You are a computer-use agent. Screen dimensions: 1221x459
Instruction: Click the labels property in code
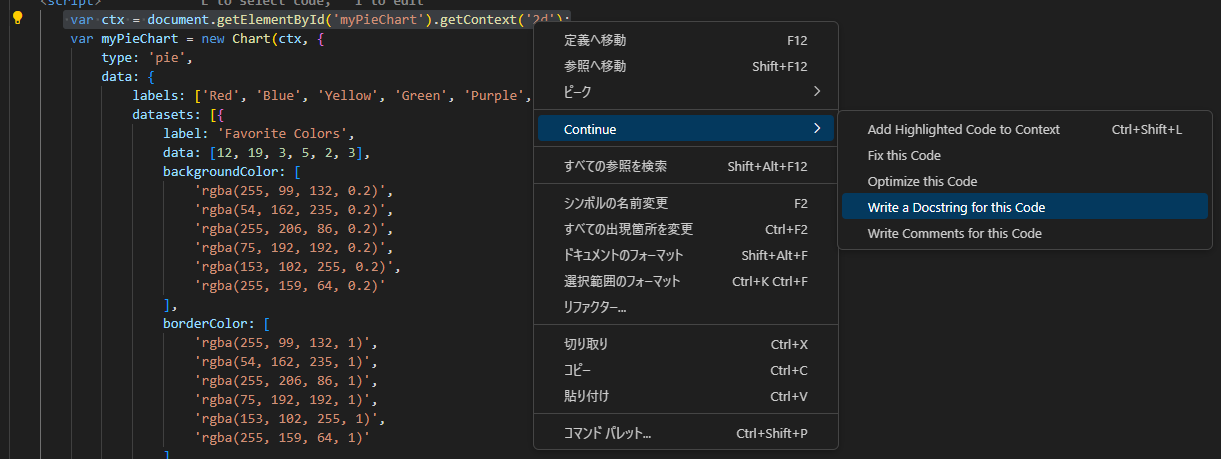click(155, 96)
